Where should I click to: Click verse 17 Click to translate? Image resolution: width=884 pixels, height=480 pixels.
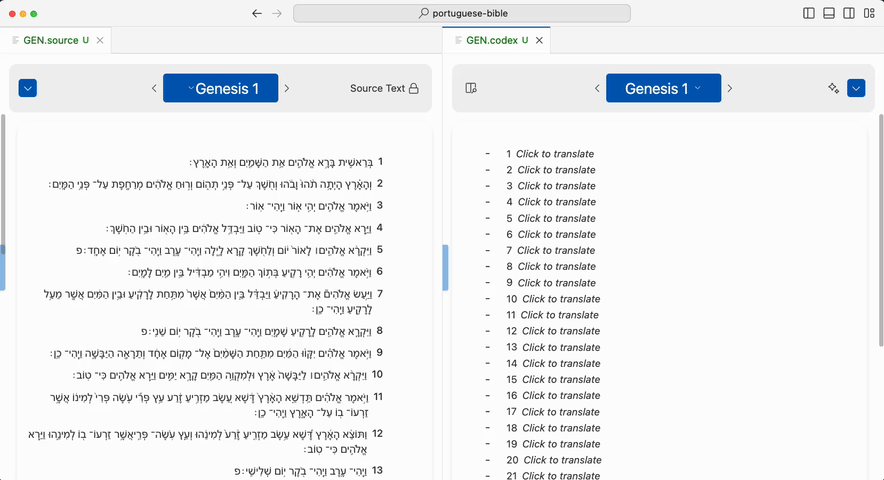[x=560, y=412]
